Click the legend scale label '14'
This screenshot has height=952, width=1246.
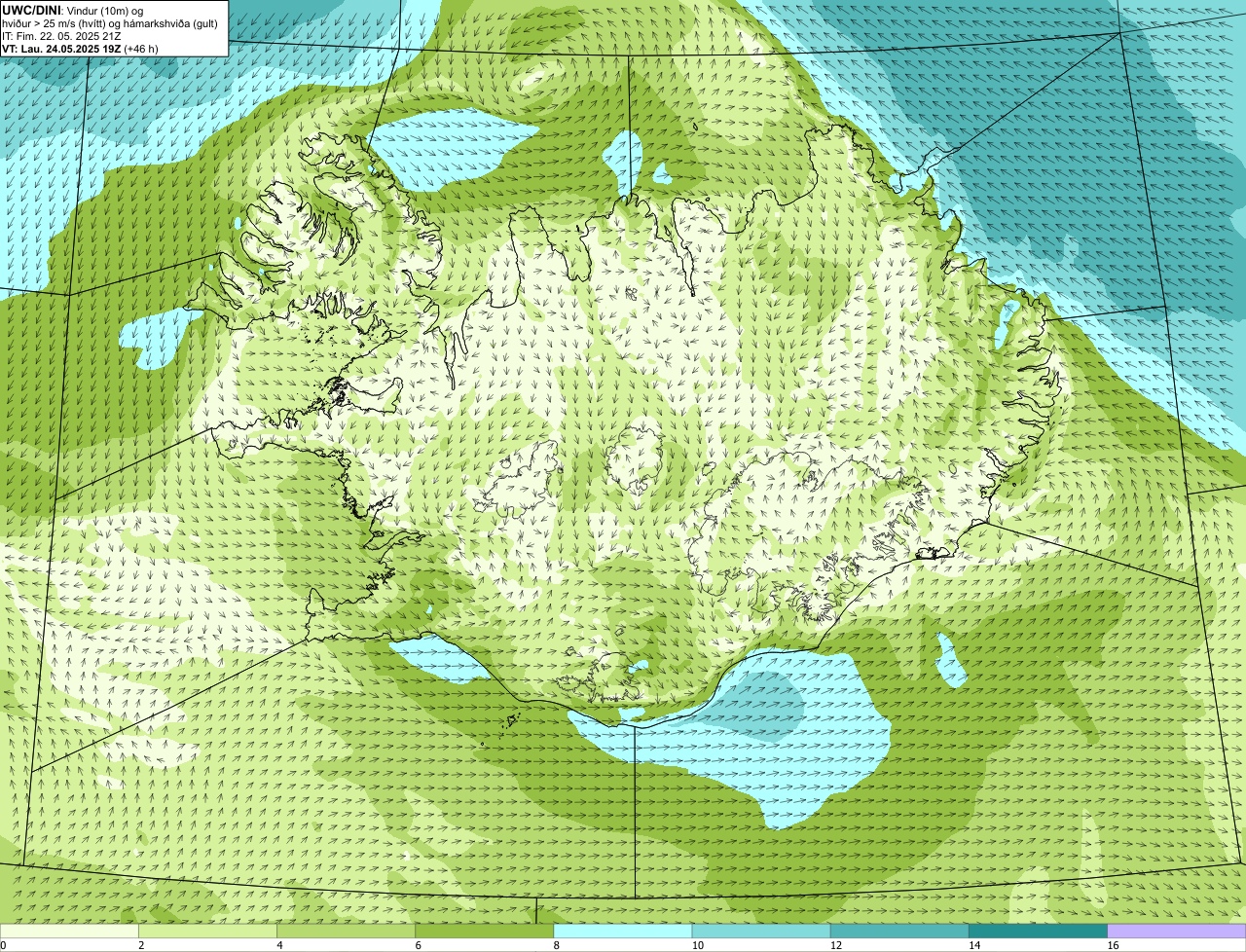click(974, 945)
